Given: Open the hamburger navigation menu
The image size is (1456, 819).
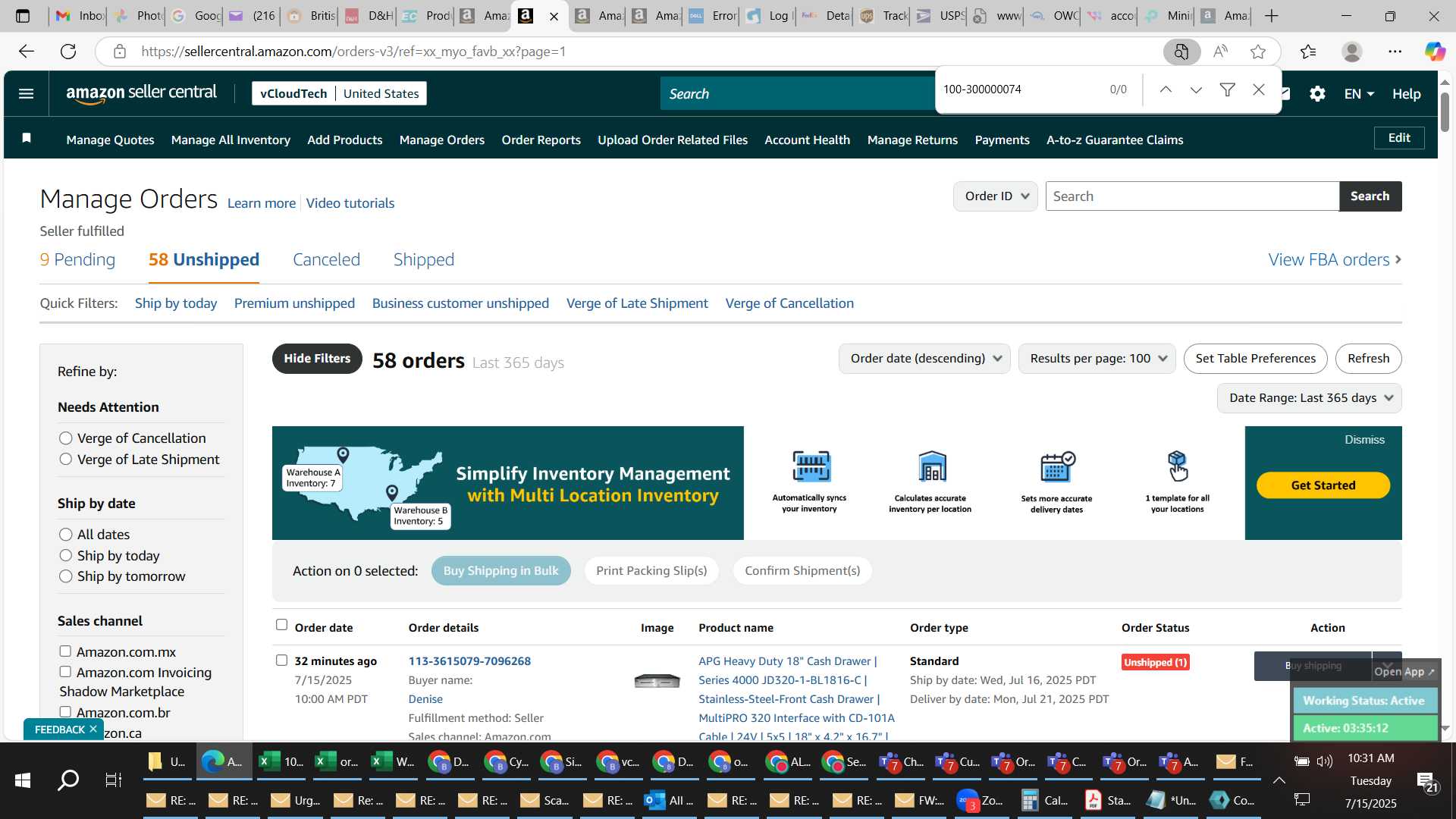Looking at the screenshot, I should pos(26,93).
